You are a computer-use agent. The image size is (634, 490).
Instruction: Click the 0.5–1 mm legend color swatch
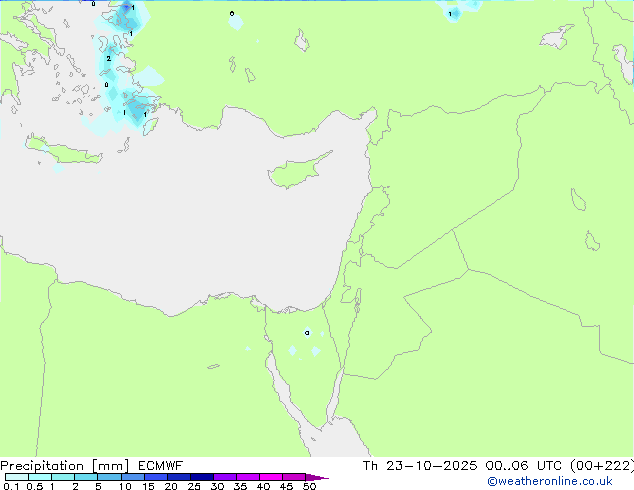40,477
